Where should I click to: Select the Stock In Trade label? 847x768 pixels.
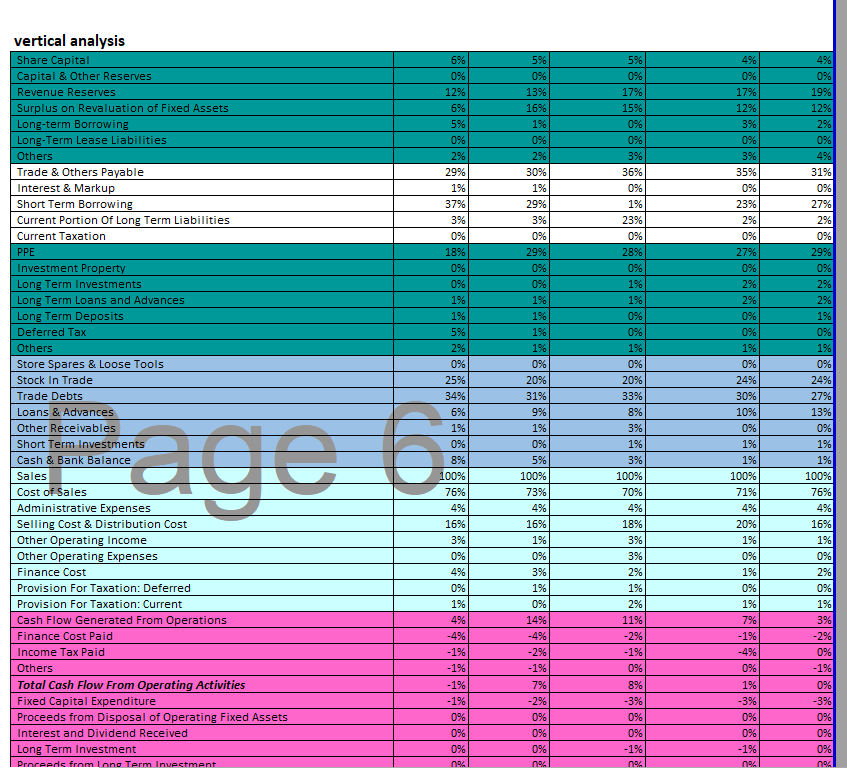click(54, 380)
